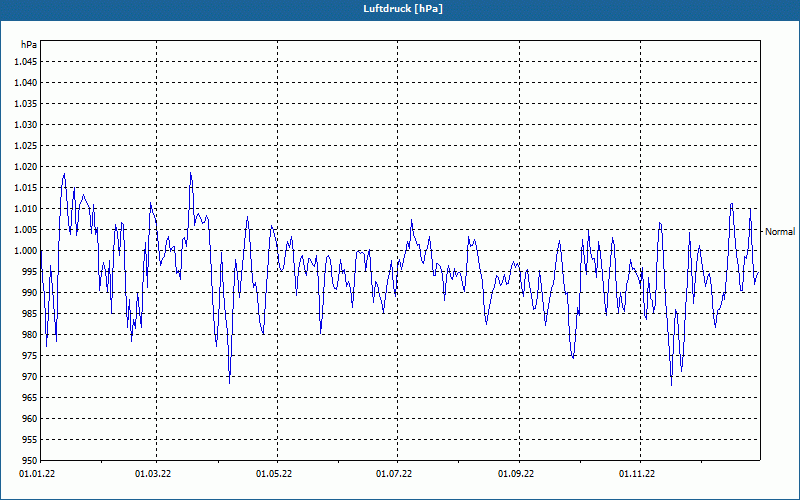Select the 1.020 y-axis value
This screenshot has height=500, width=800.
click(26, 167)
